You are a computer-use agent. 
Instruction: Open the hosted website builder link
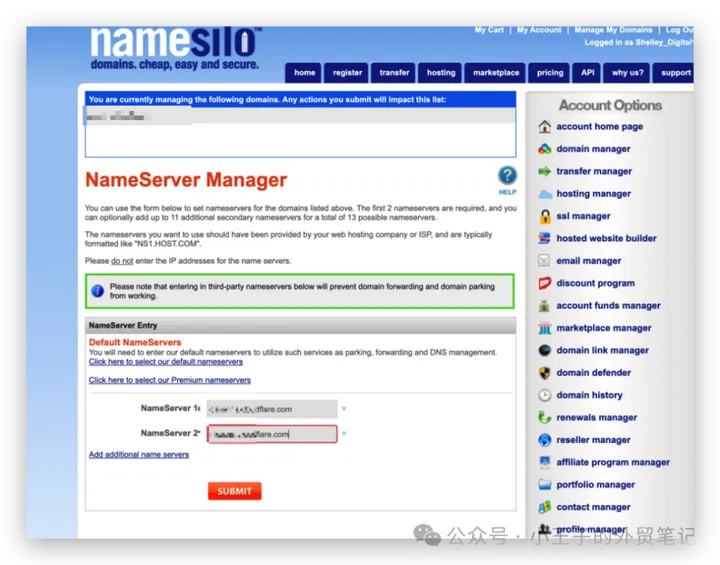tap(606, 238)
